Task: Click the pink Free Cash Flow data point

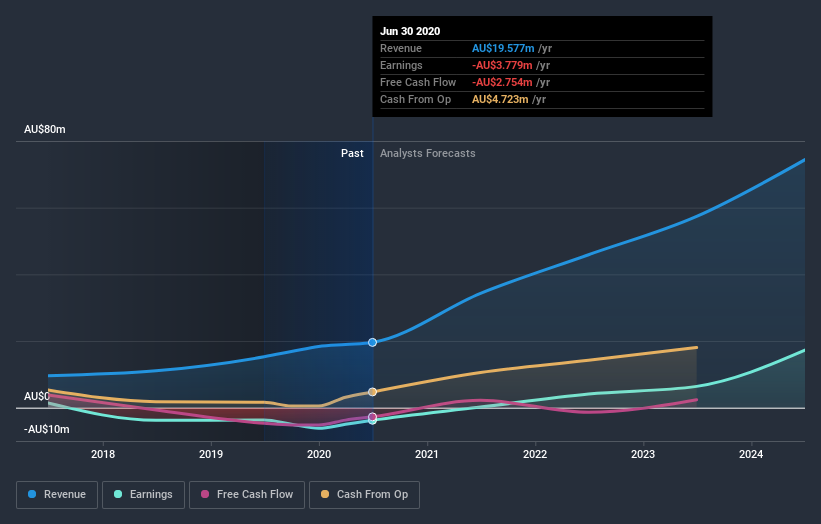Action: (x=372, y=417)
